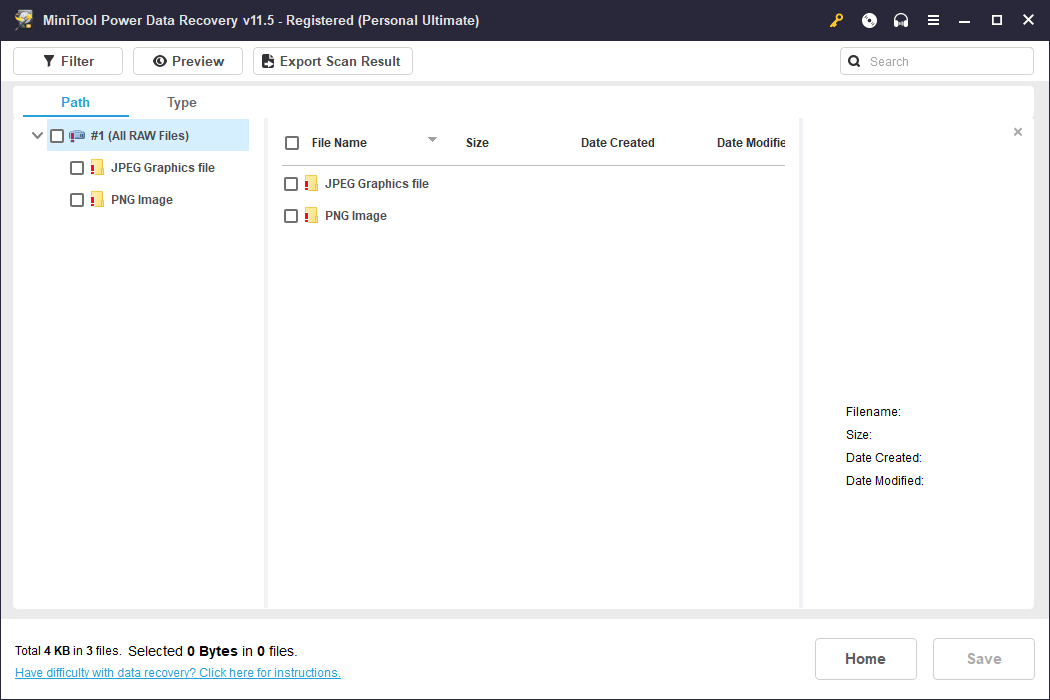Click inside the Search field
This screenshot has width=1050, height=700.
pyautogui.click(x=937, y=61)
